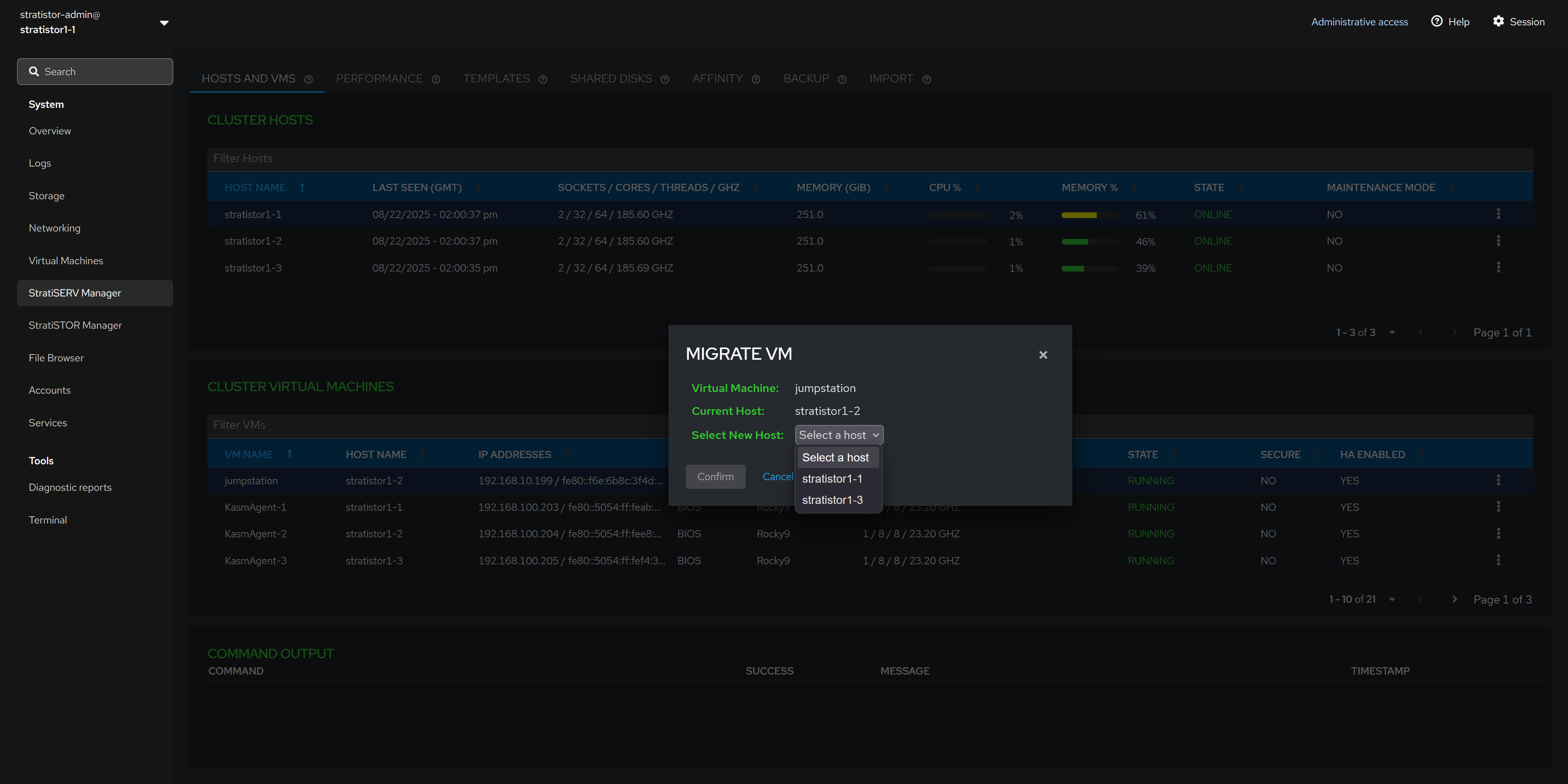Go to next page of cluster VMs

1454,599
